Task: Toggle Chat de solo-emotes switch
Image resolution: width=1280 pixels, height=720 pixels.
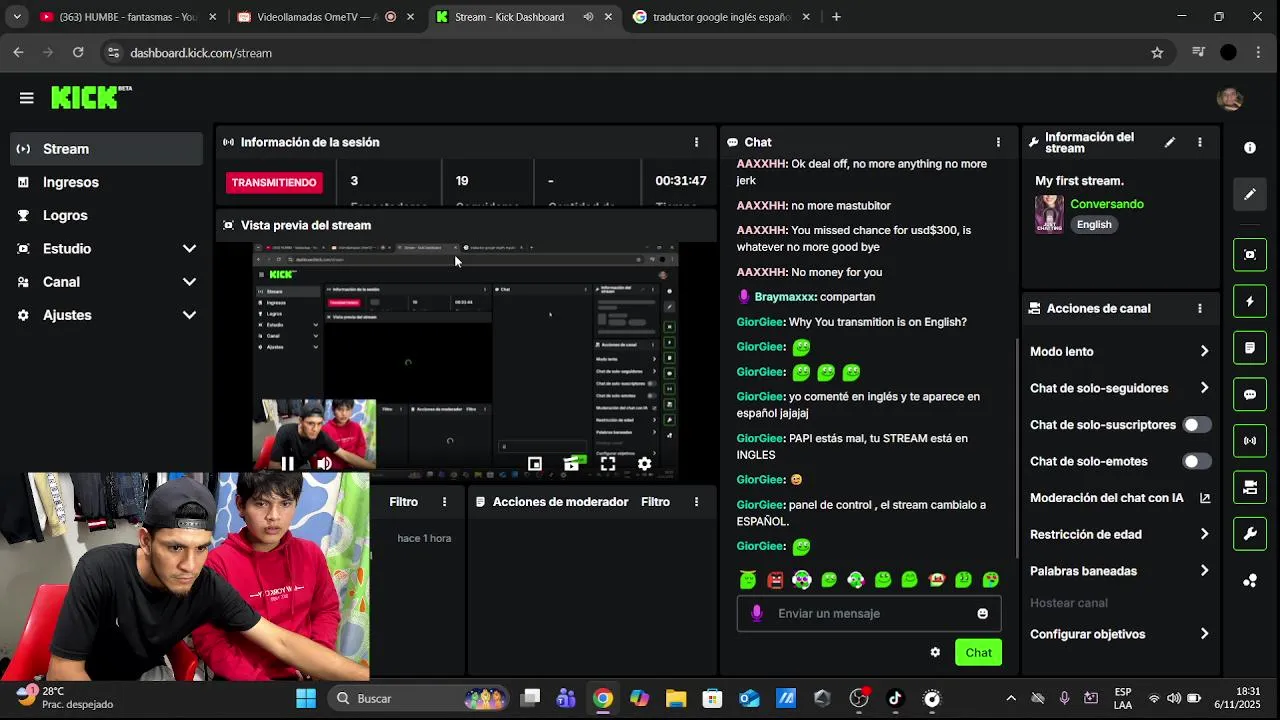Action: point(1197,462)
